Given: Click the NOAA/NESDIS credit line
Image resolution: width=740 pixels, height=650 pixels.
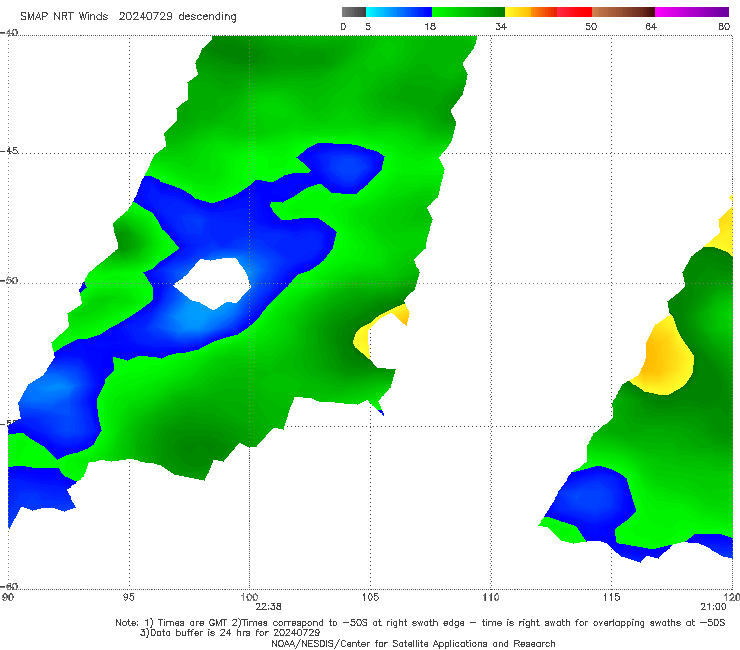Looking at the screenshot, I should click(413, 643).
